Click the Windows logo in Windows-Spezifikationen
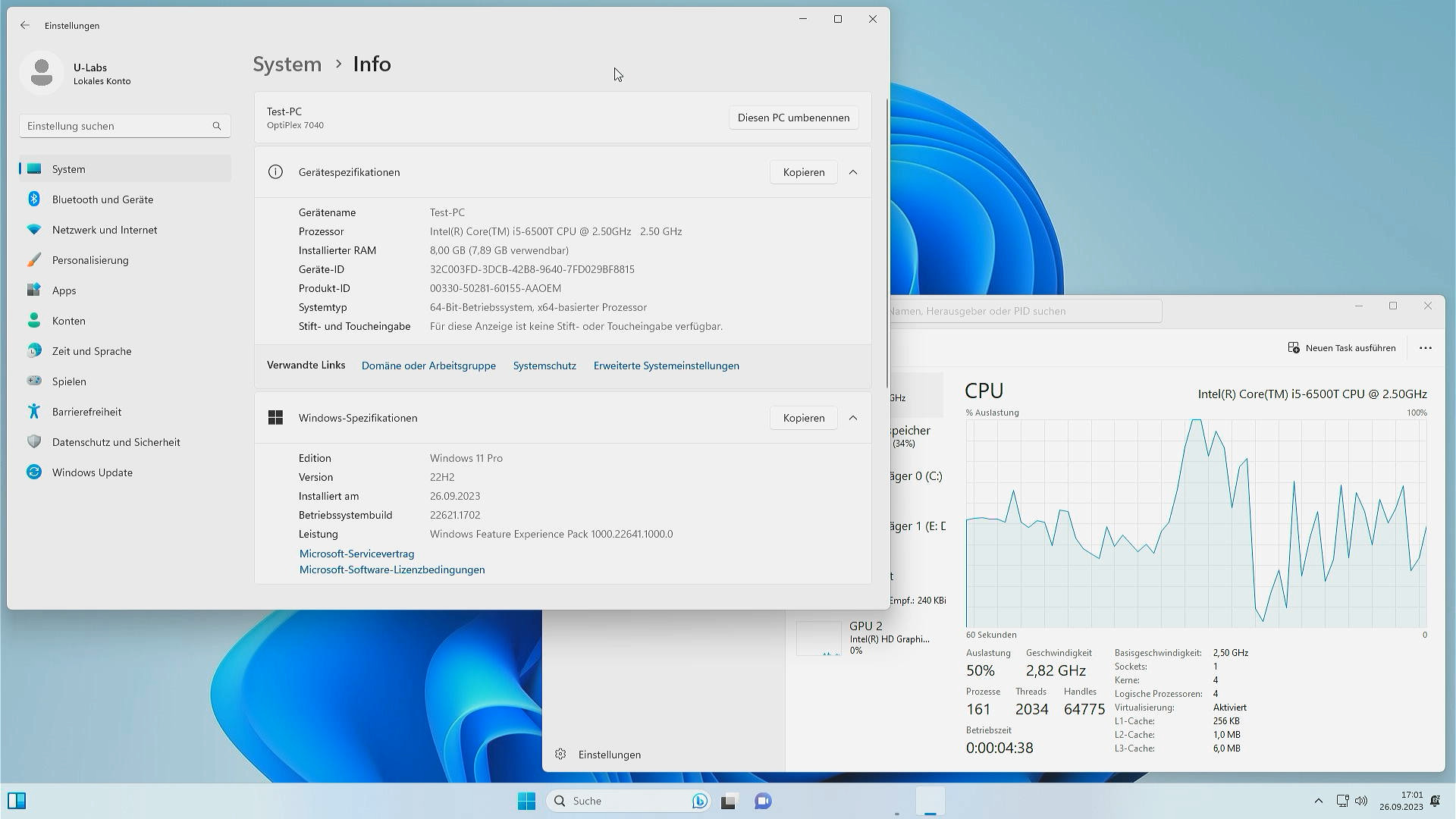 coord(275,418)
